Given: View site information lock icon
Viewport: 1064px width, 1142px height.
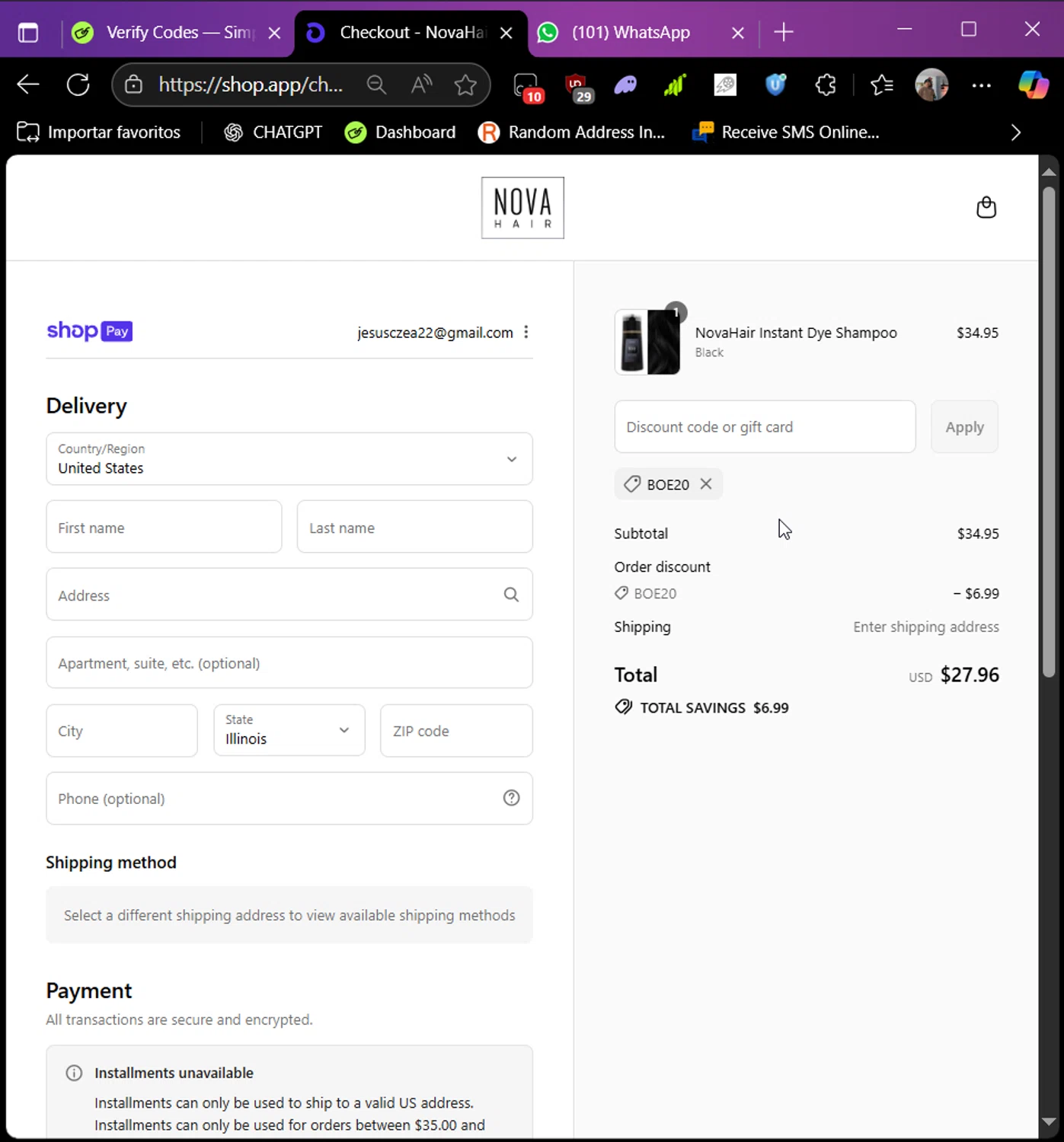Looking at the screenshot, I should pyautogui.click(x=133, y=85).
